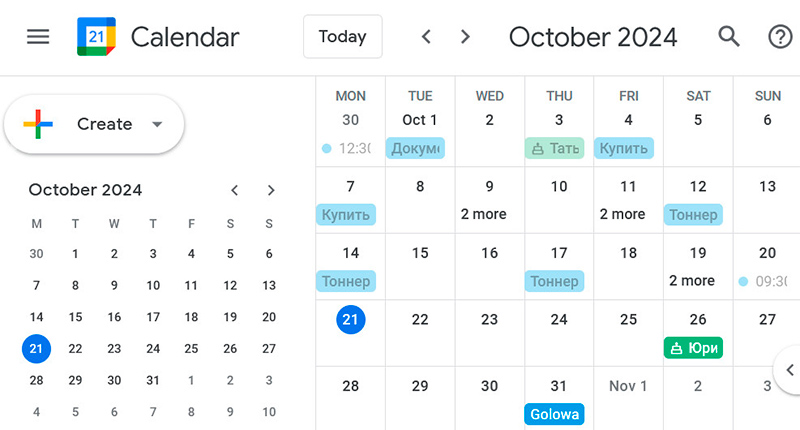Open the Help question mark icon
The width and height of the screenshot is (800, 430).
pyautogui.click(x=780, y=37)
